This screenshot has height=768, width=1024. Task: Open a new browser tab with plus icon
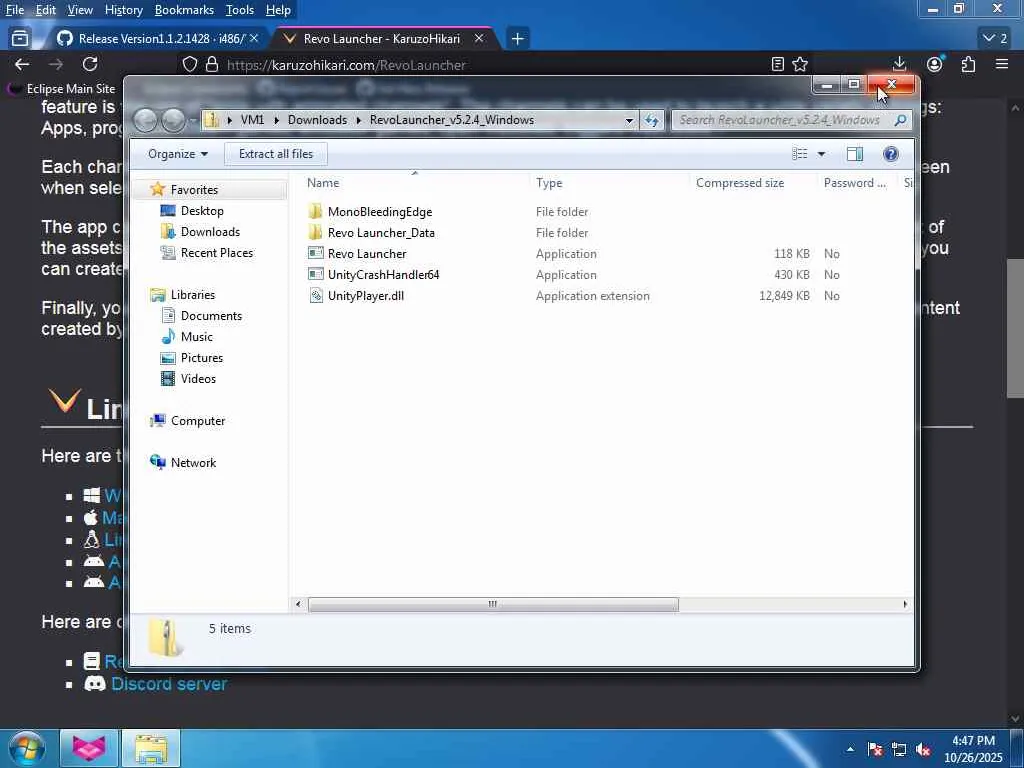(x=517, y=39)
